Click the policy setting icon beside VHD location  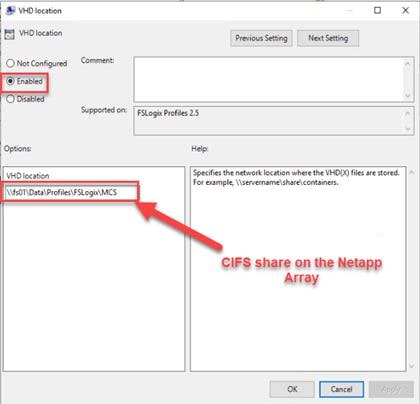(x=10, y=34)
